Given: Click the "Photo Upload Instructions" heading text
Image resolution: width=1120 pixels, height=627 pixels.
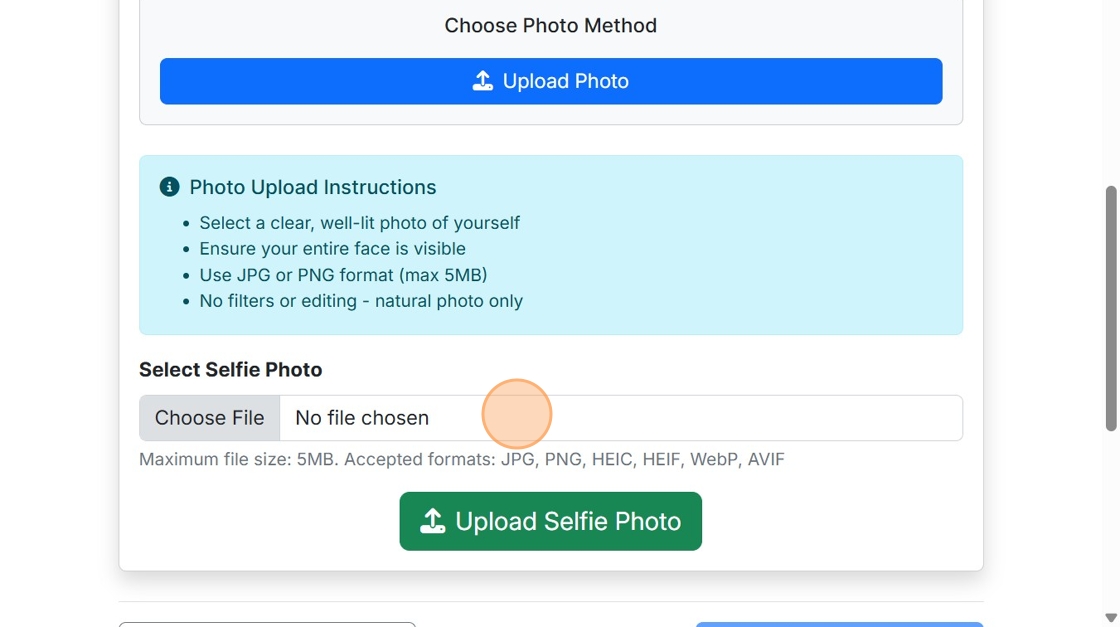Looking at the screenshot, I should click(313, 187).
